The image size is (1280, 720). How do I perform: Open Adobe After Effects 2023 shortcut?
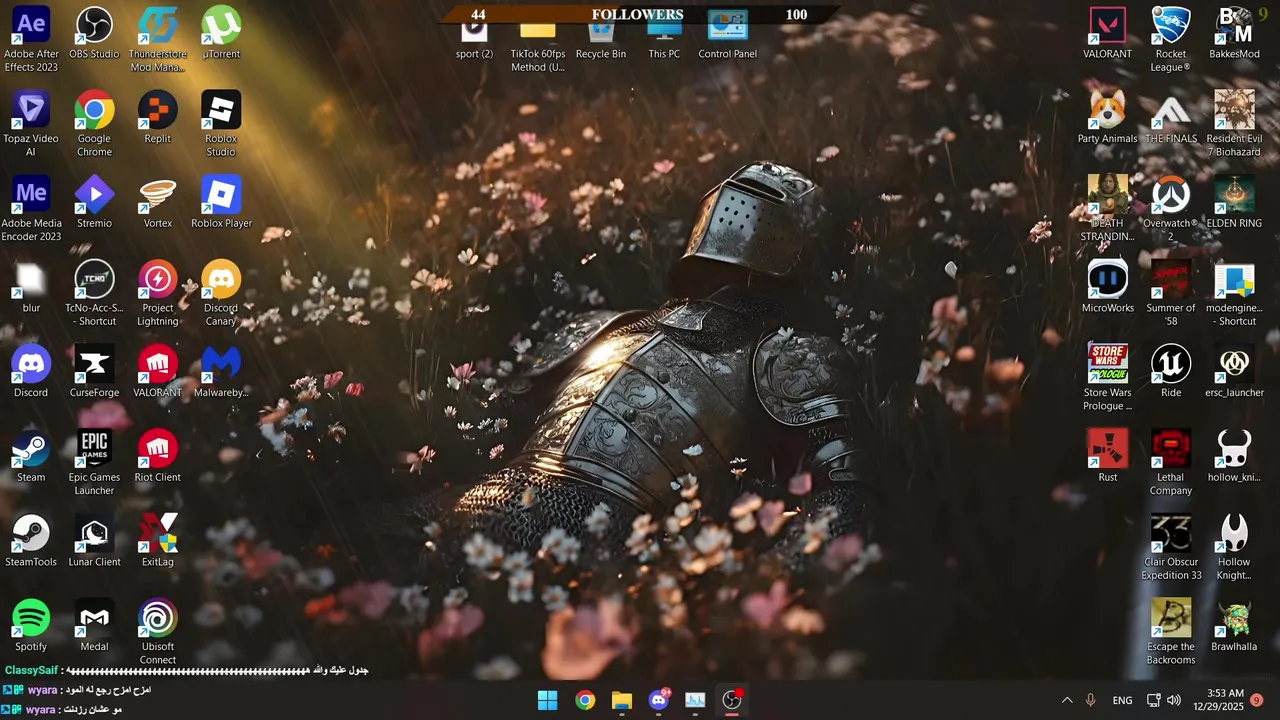[31, 40]
